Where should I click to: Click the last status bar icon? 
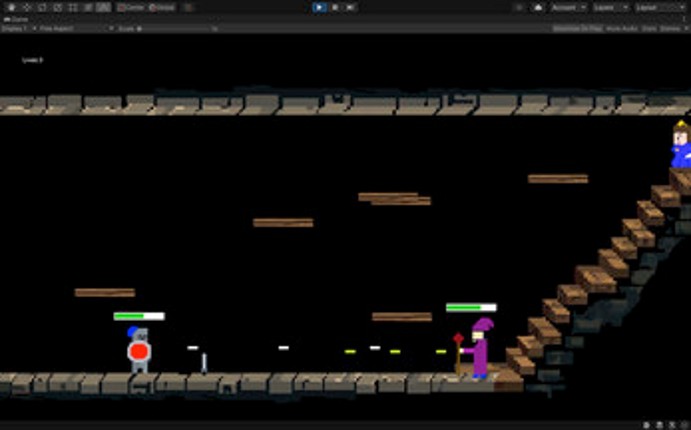pos(685,425)
